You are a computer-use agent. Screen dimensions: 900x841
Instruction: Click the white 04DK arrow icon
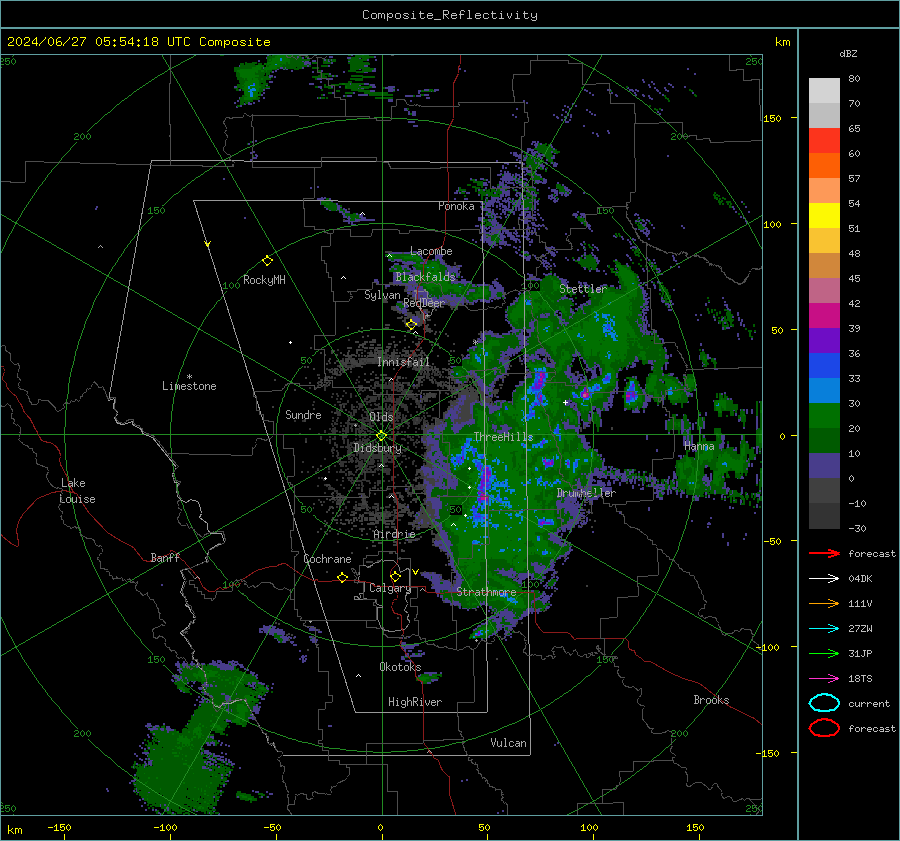(824, 578)
